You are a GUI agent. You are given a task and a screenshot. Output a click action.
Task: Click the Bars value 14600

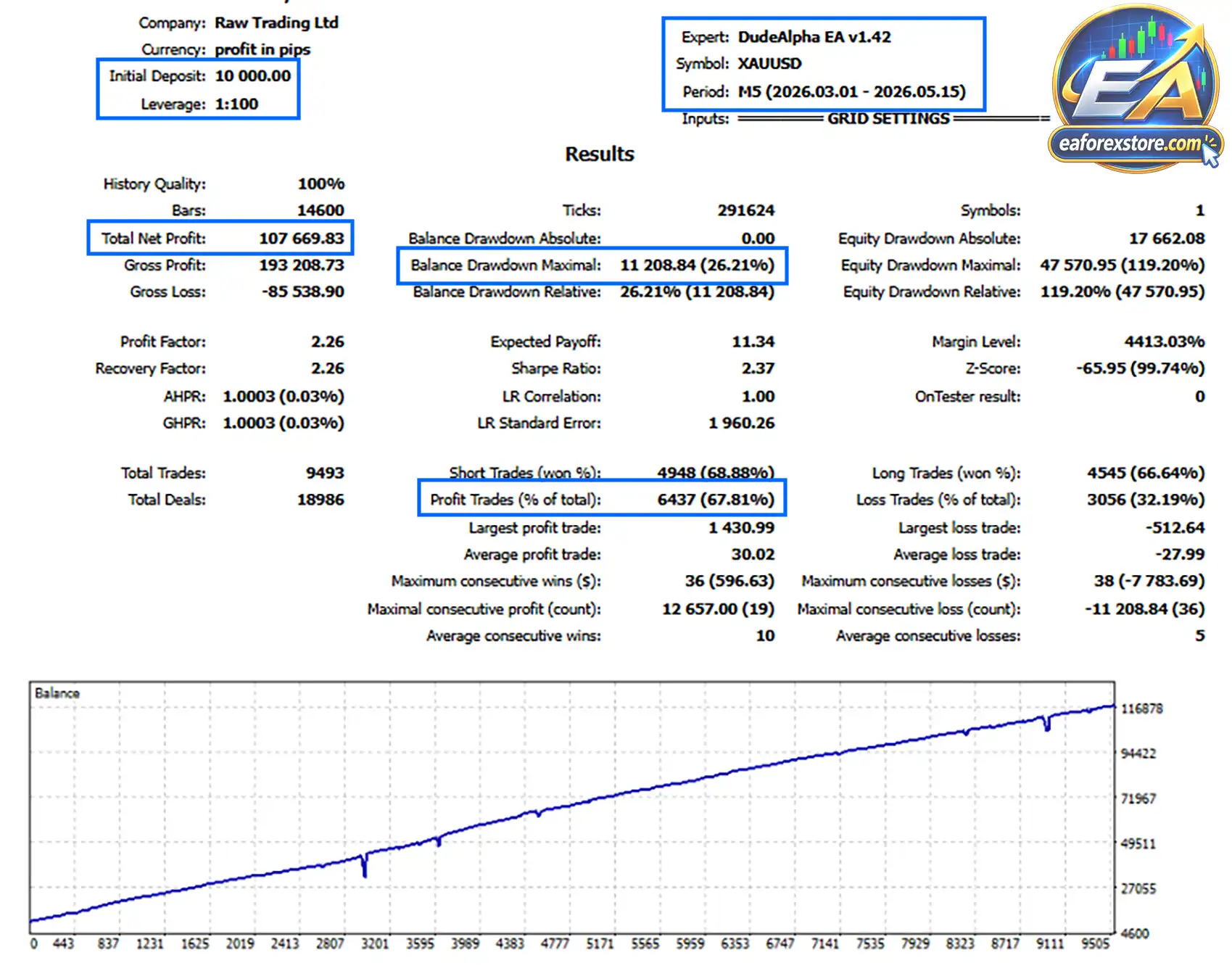(x=321, y=210)
